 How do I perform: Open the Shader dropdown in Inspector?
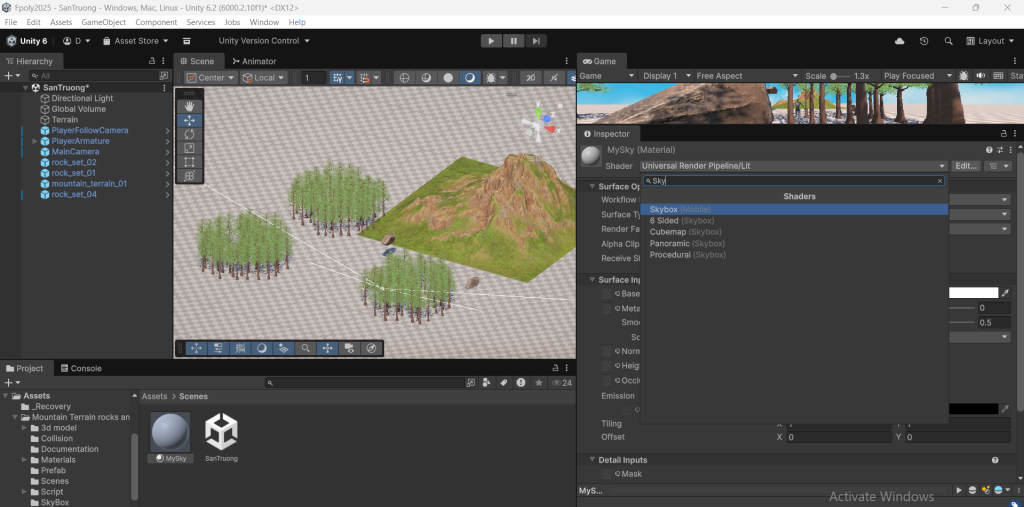click(792, 166)
